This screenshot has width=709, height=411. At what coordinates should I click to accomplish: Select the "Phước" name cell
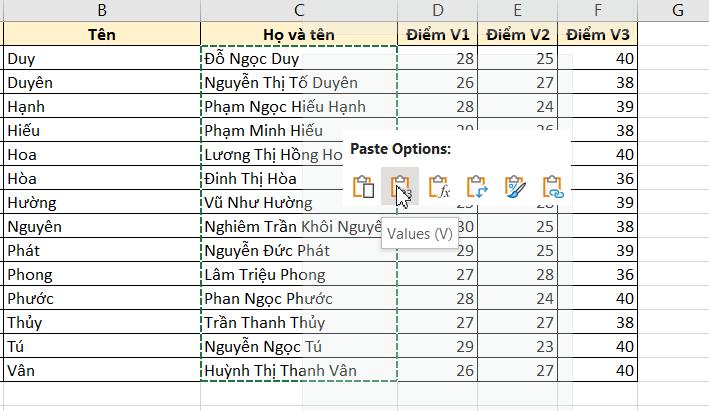pos(101,298)
